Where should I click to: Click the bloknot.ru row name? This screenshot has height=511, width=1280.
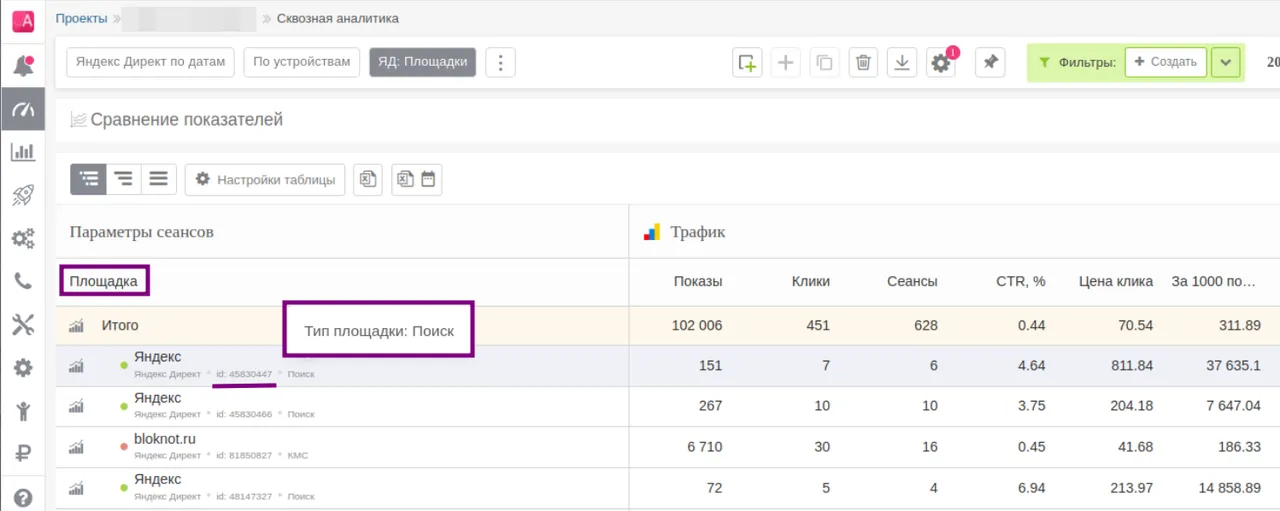[x=165, y=439]
